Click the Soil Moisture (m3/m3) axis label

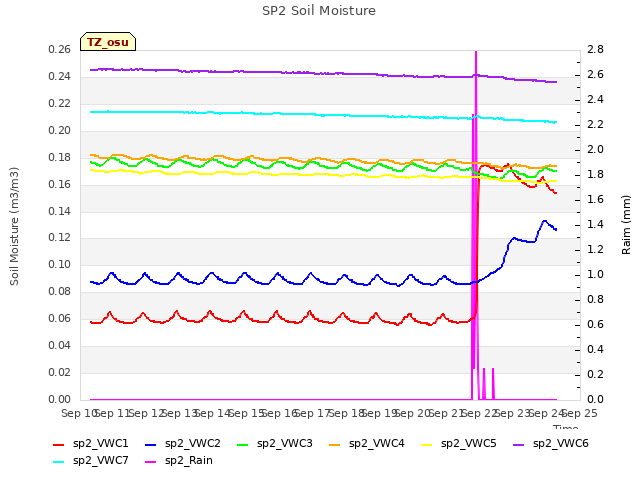(x=14, y=226)
